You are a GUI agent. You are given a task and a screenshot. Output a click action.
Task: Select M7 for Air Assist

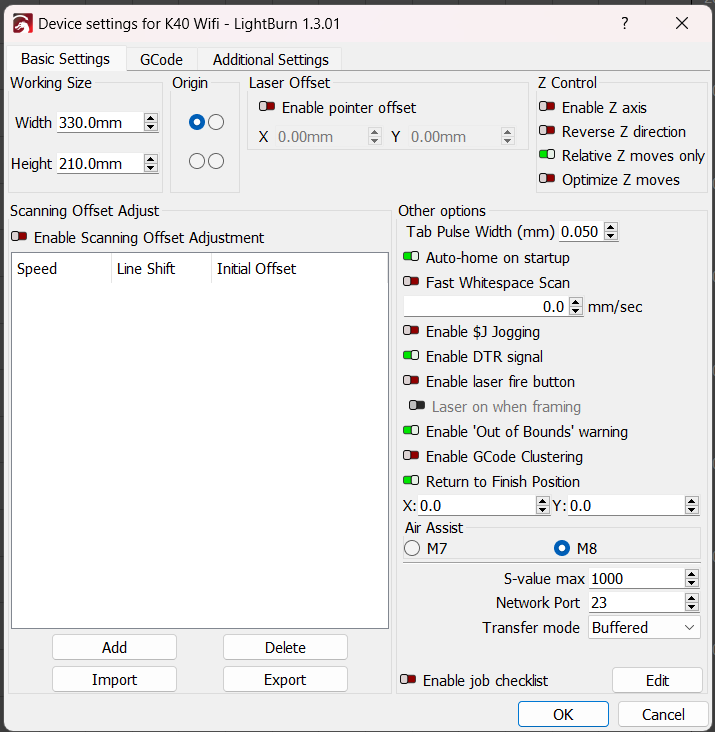click(412, 548)
